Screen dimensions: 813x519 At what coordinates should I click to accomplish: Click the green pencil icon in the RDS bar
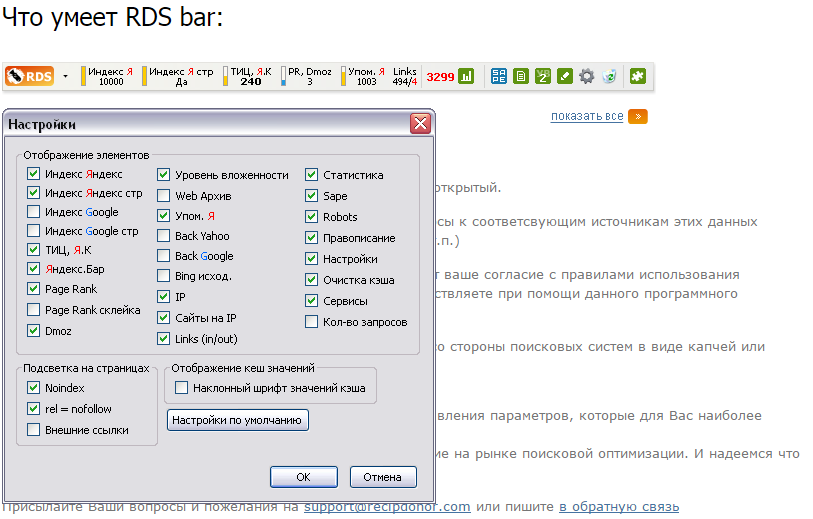click(x=565, y=76)
